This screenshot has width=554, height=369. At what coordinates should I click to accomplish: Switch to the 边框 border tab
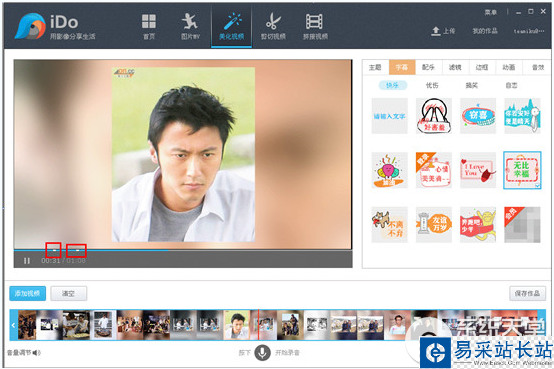point(482,67)
